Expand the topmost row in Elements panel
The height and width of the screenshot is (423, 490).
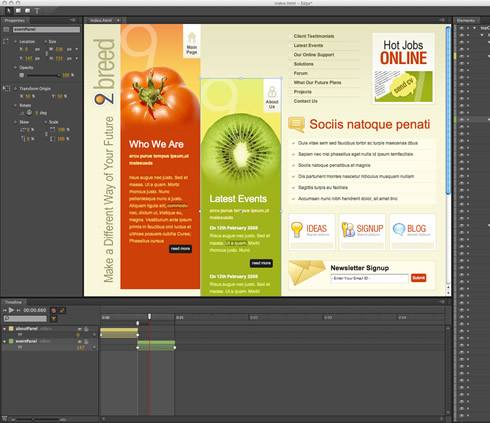click(474, 28)
